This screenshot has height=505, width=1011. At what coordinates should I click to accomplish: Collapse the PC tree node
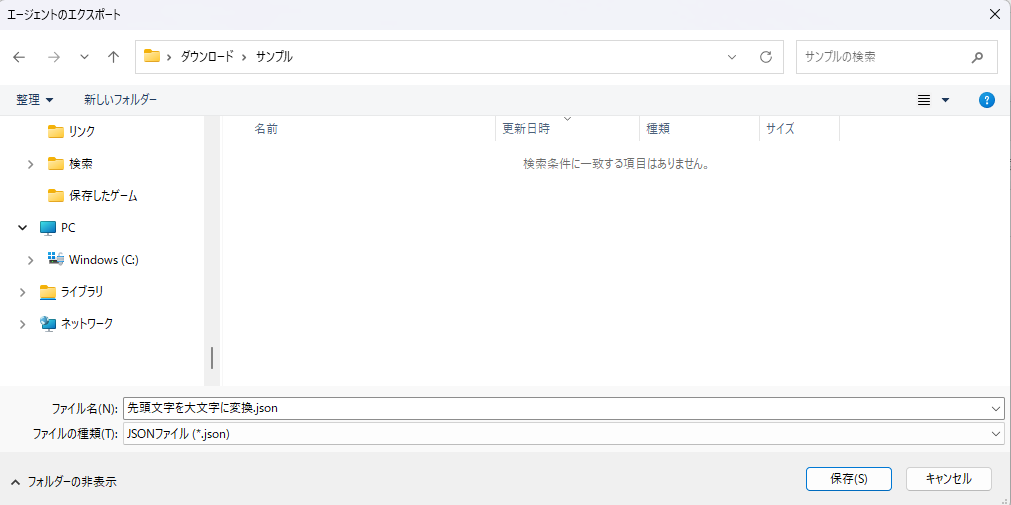pyautogui.click(x=23, y=228)
